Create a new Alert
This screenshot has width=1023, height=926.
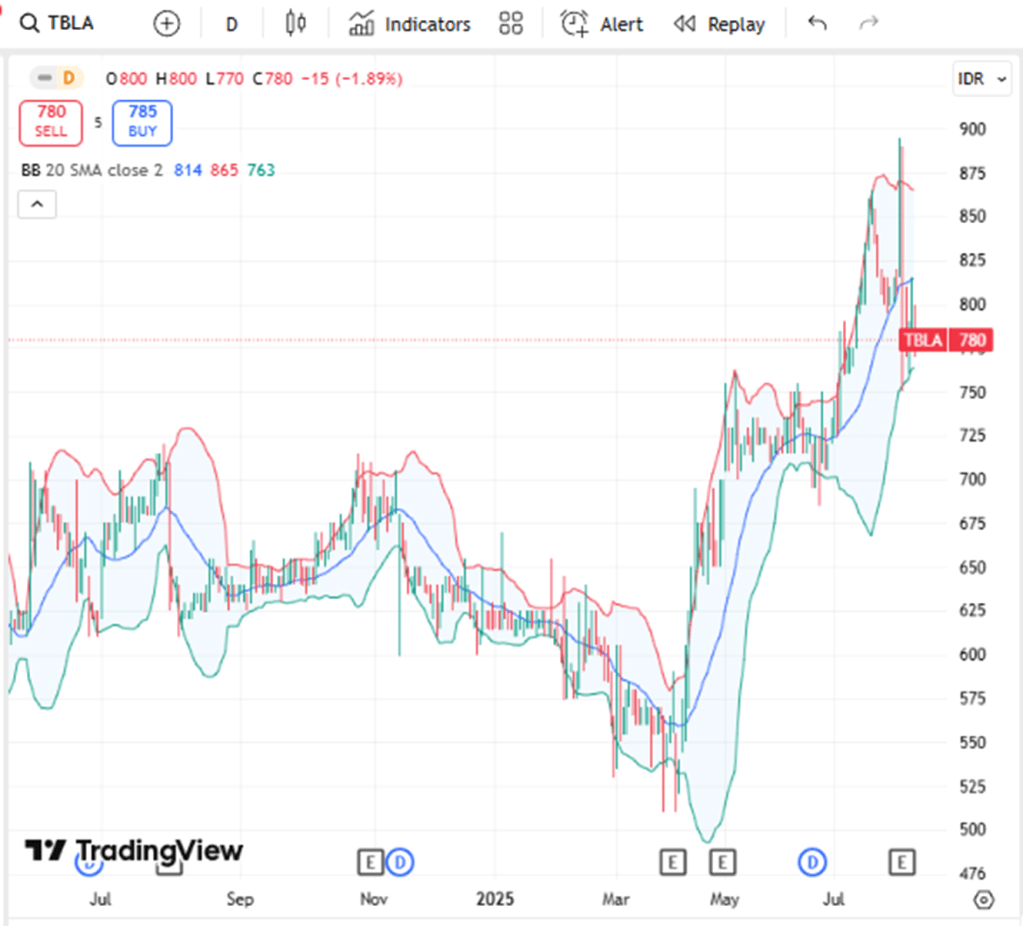click(x=602, y=24)
